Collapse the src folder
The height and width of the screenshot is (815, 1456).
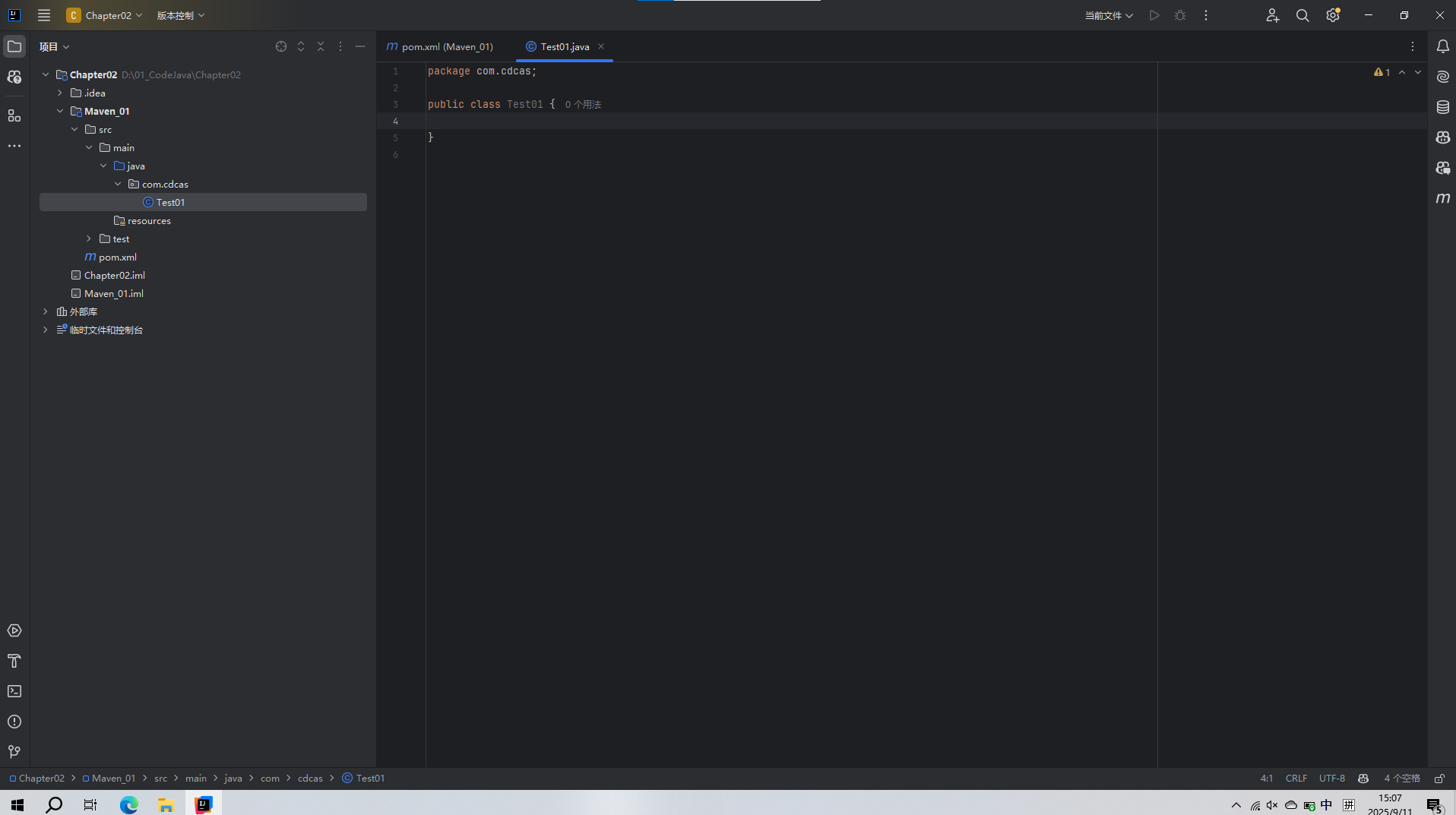tap(74, 129)
